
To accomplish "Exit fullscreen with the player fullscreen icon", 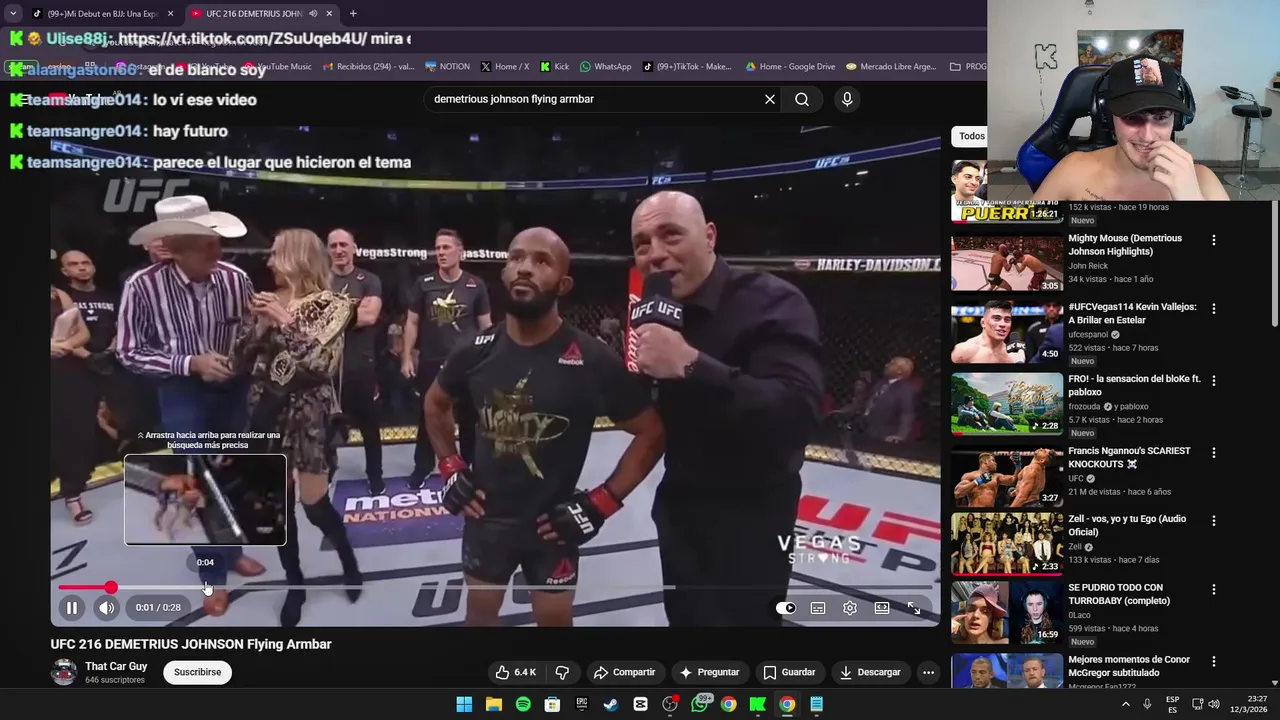I will (914, 608).
